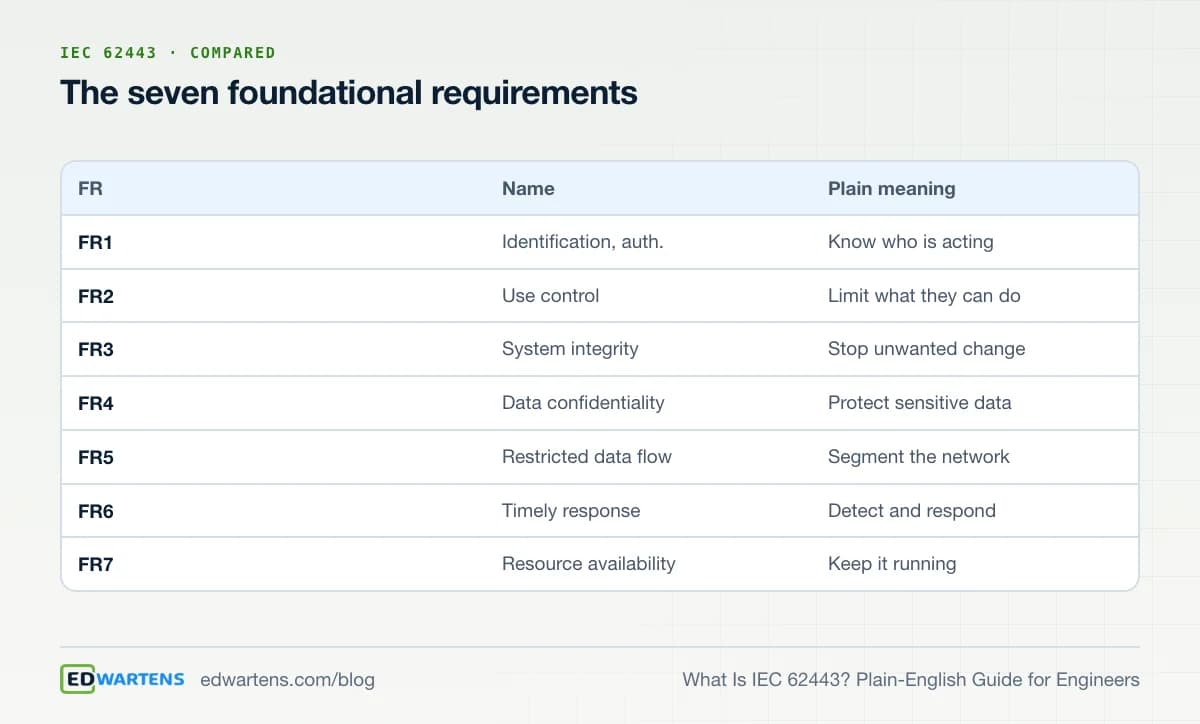
Task: Click 'Segment the network' text
Action: pos(919,457)
